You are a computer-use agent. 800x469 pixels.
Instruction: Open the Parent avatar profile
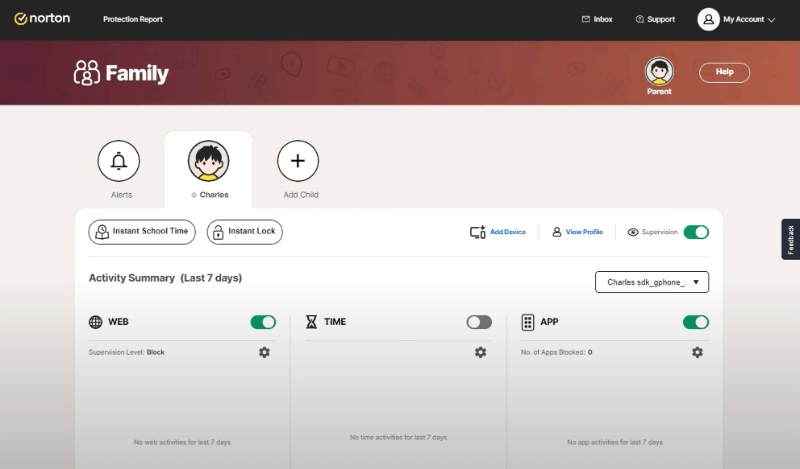pos(659,71)
